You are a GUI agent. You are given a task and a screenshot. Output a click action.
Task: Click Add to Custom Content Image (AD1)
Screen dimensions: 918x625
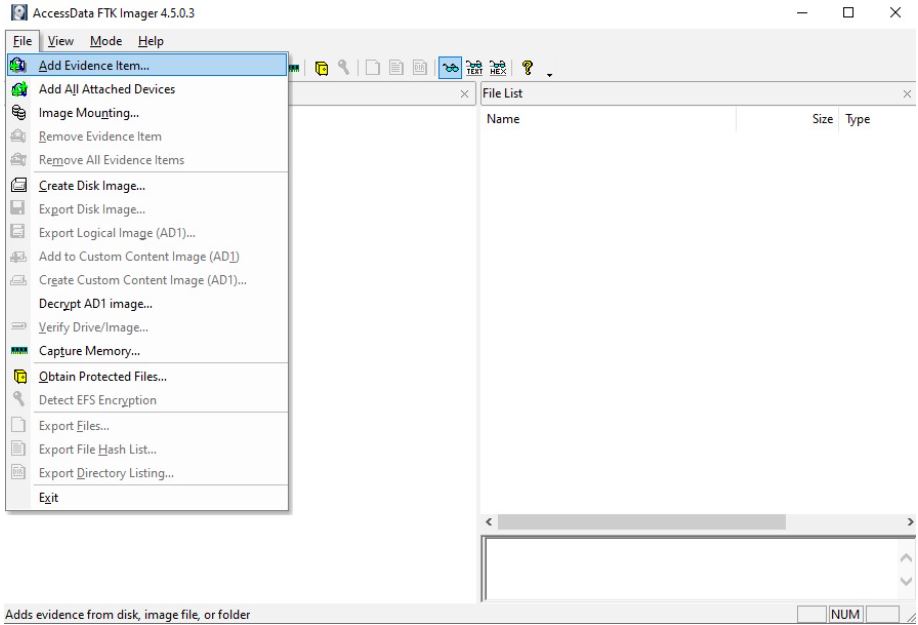point(147,256)
